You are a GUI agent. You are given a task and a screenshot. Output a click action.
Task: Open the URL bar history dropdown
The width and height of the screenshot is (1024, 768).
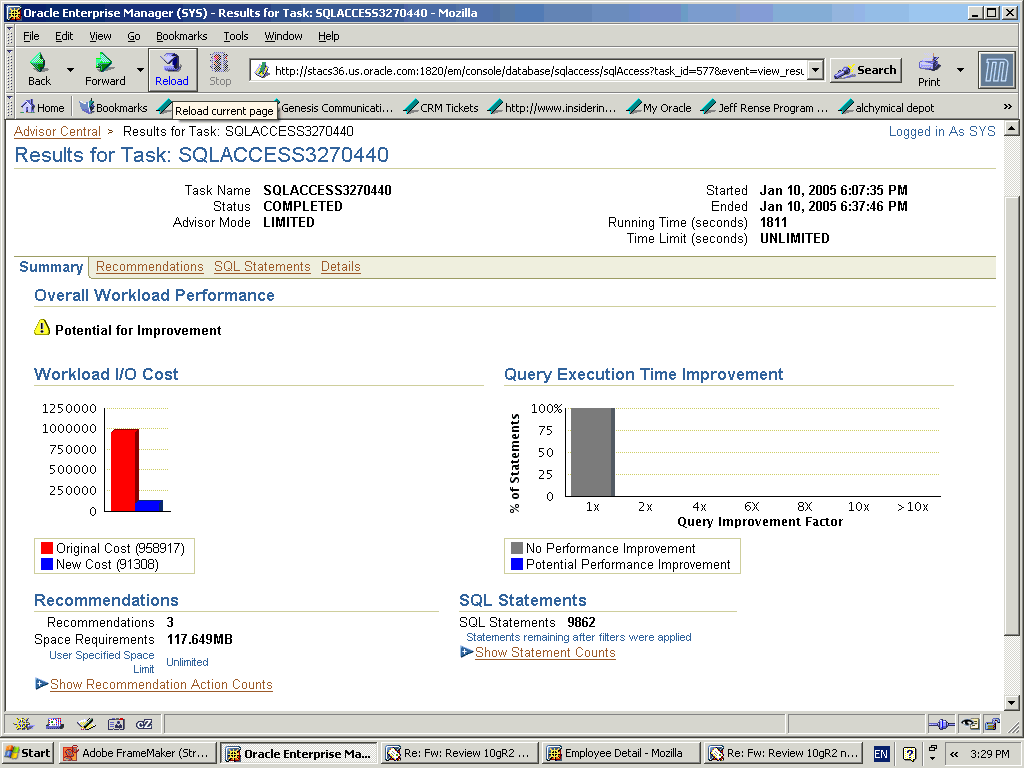coord(815,70)
